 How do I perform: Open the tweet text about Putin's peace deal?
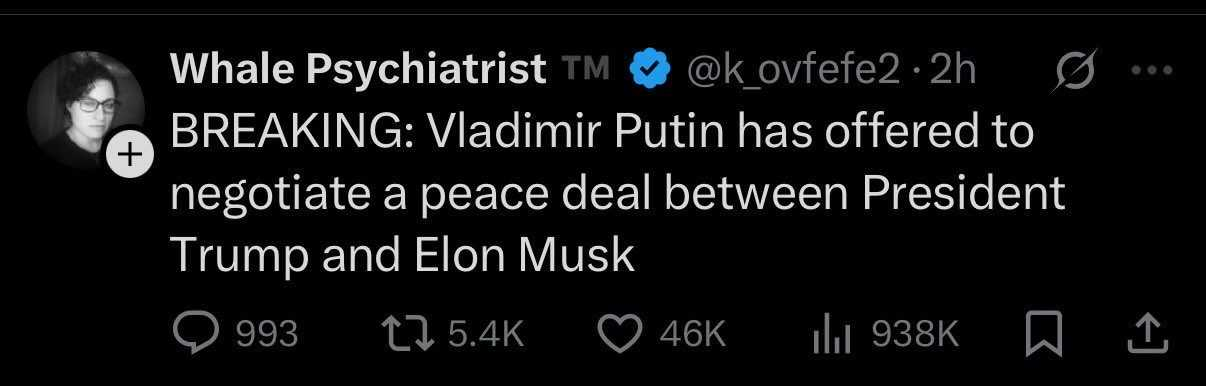[618, 193]
